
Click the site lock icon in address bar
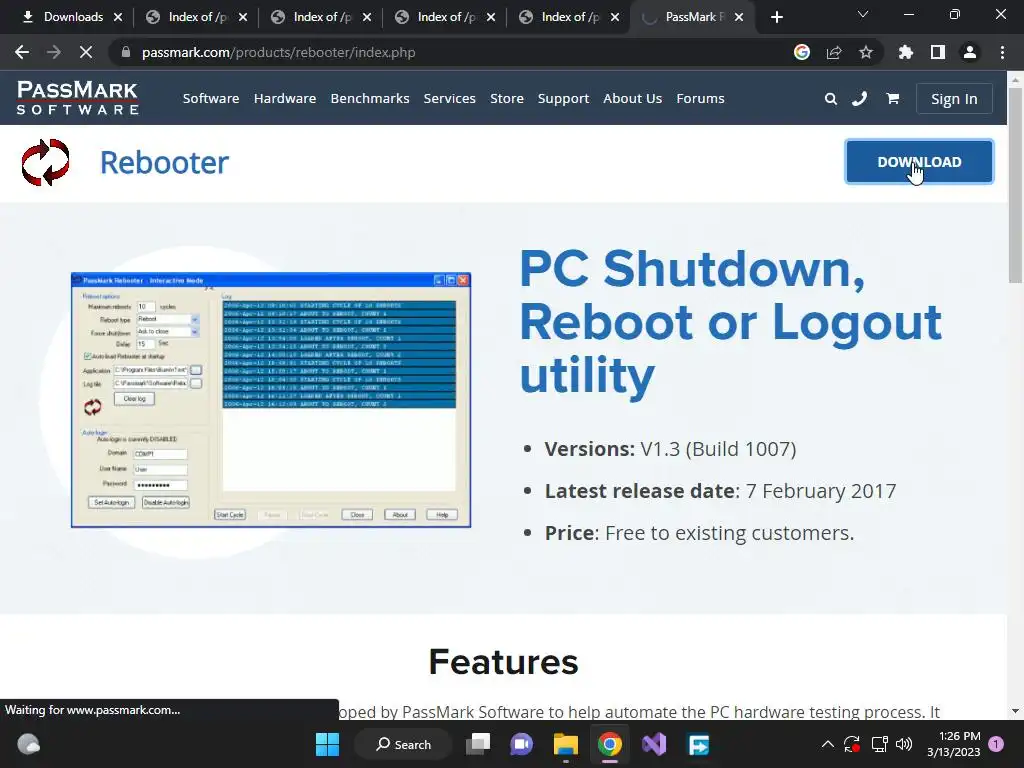(126, 52)
